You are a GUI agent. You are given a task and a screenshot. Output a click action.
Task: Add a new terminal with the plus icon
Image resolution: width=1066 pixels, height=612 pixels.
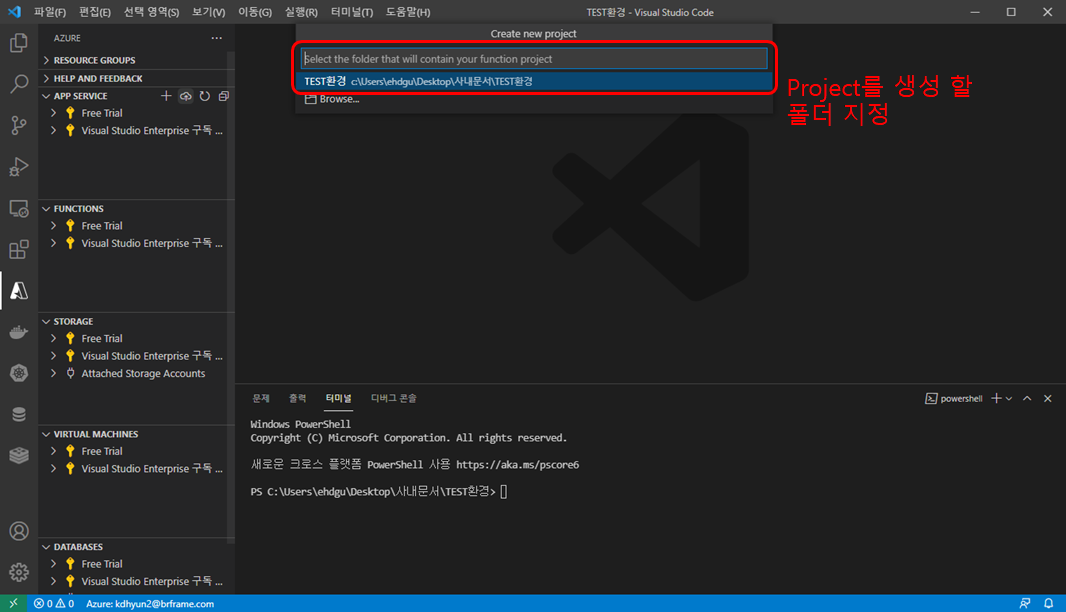996,398
